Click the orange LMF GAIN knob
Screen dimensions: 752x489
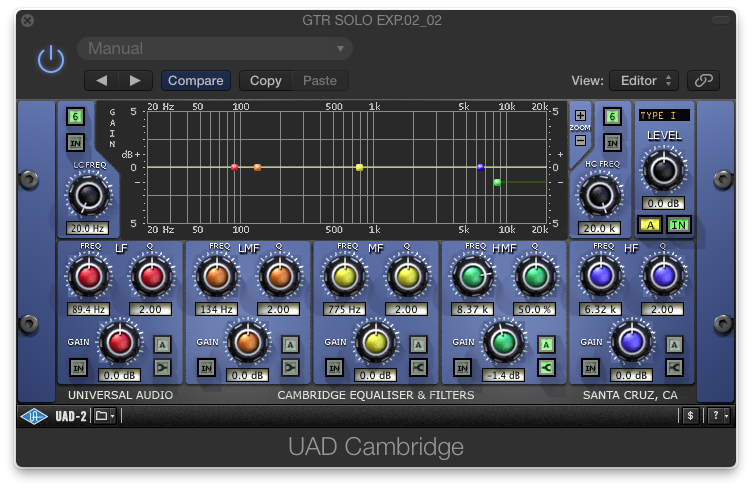point(248,342)
